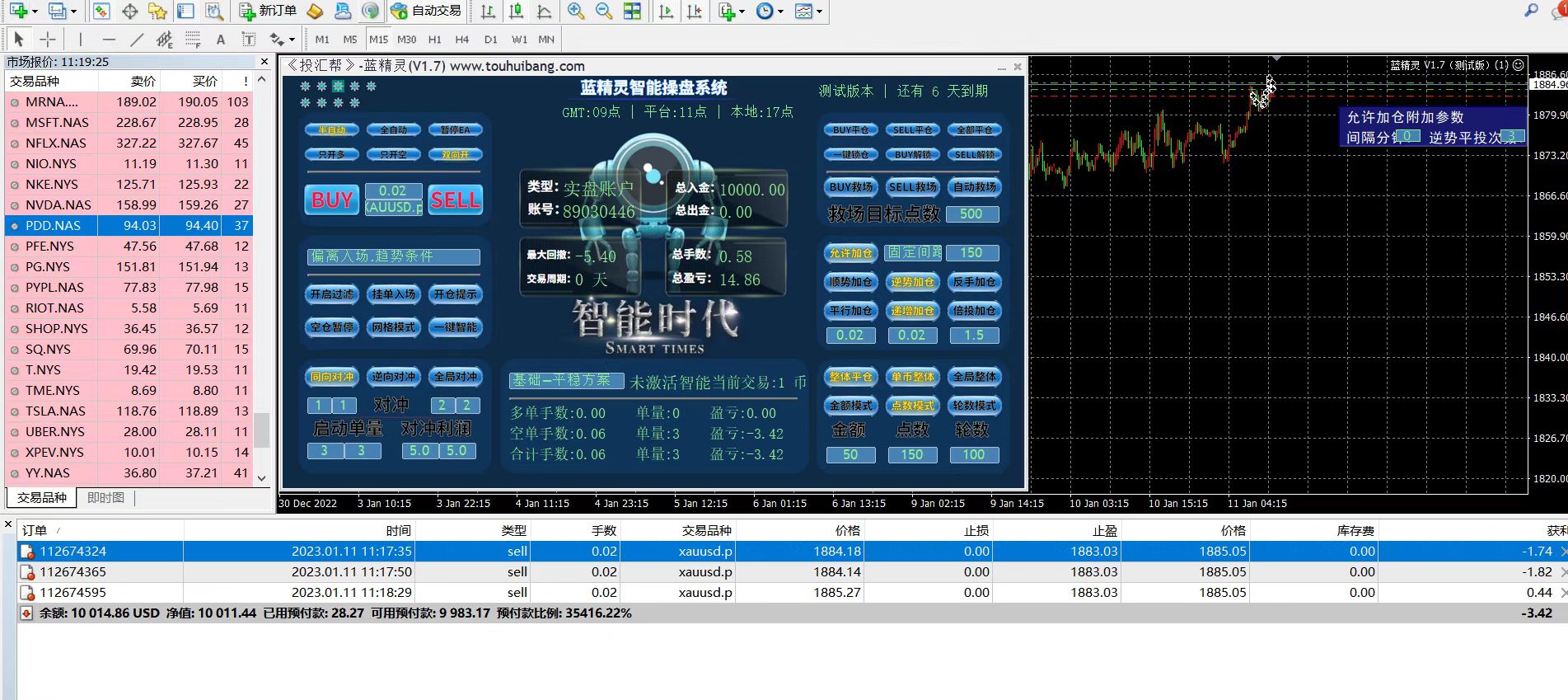Toggle the Terminal panel icon
The width and height of the screenshot is (1568, 700).
click(x=185, y=11)
